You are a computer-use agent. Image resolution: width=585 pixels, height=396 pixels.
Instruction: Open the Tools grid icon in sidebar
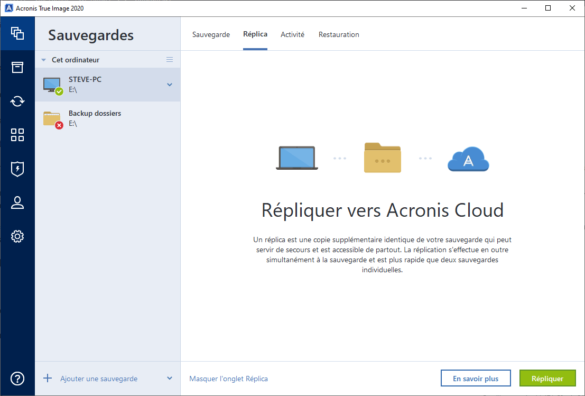17,135
